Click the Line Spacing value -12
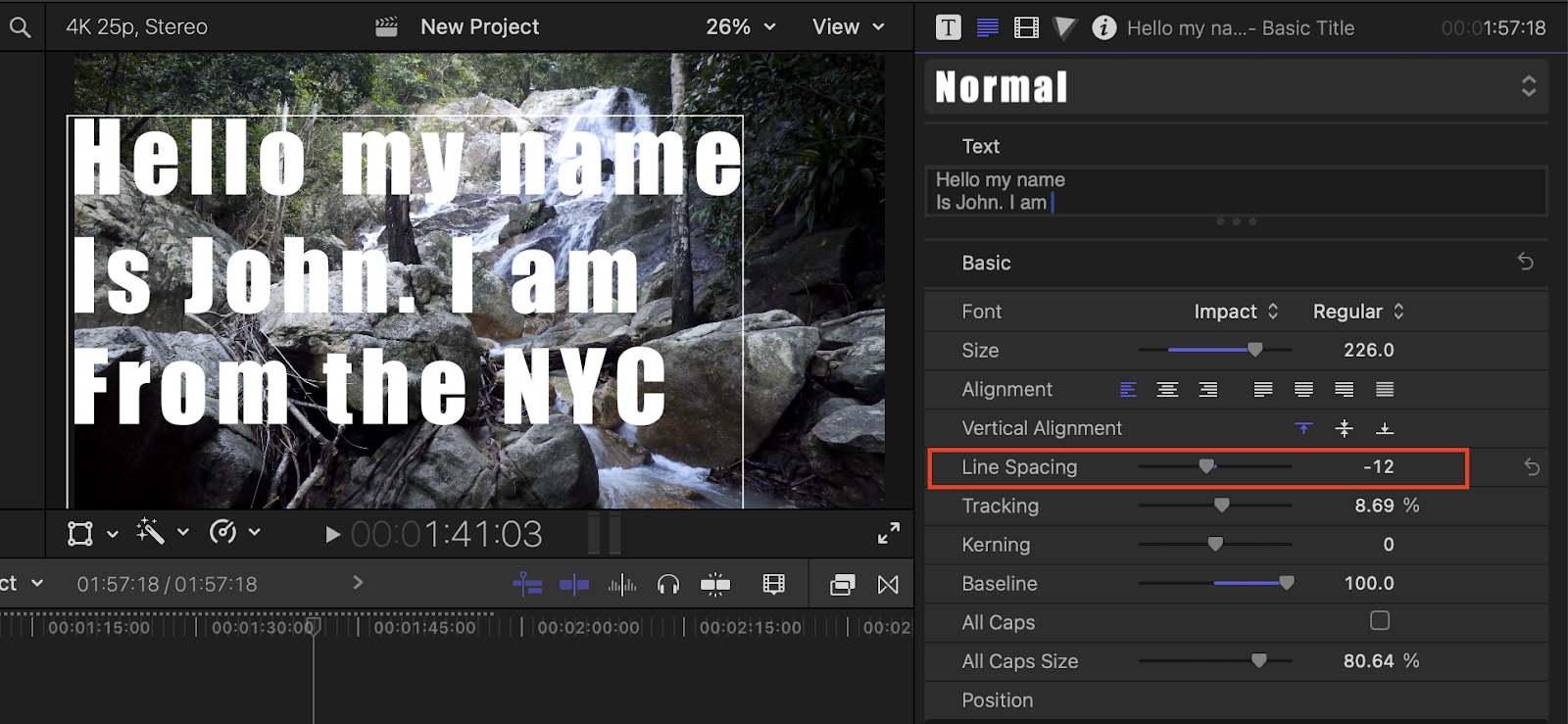1568x724 pixels. click(1378, 466)
